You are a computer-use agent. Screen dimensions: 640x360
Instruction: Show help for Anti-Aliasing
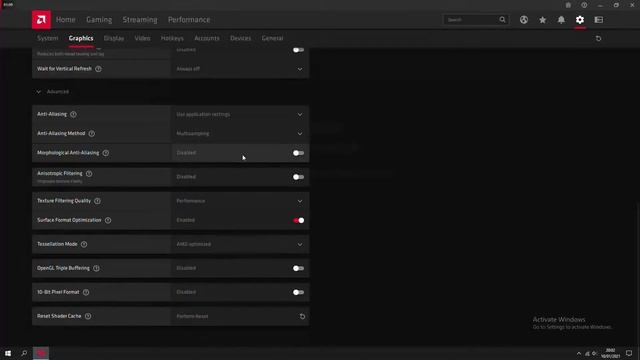click(73, 114)
